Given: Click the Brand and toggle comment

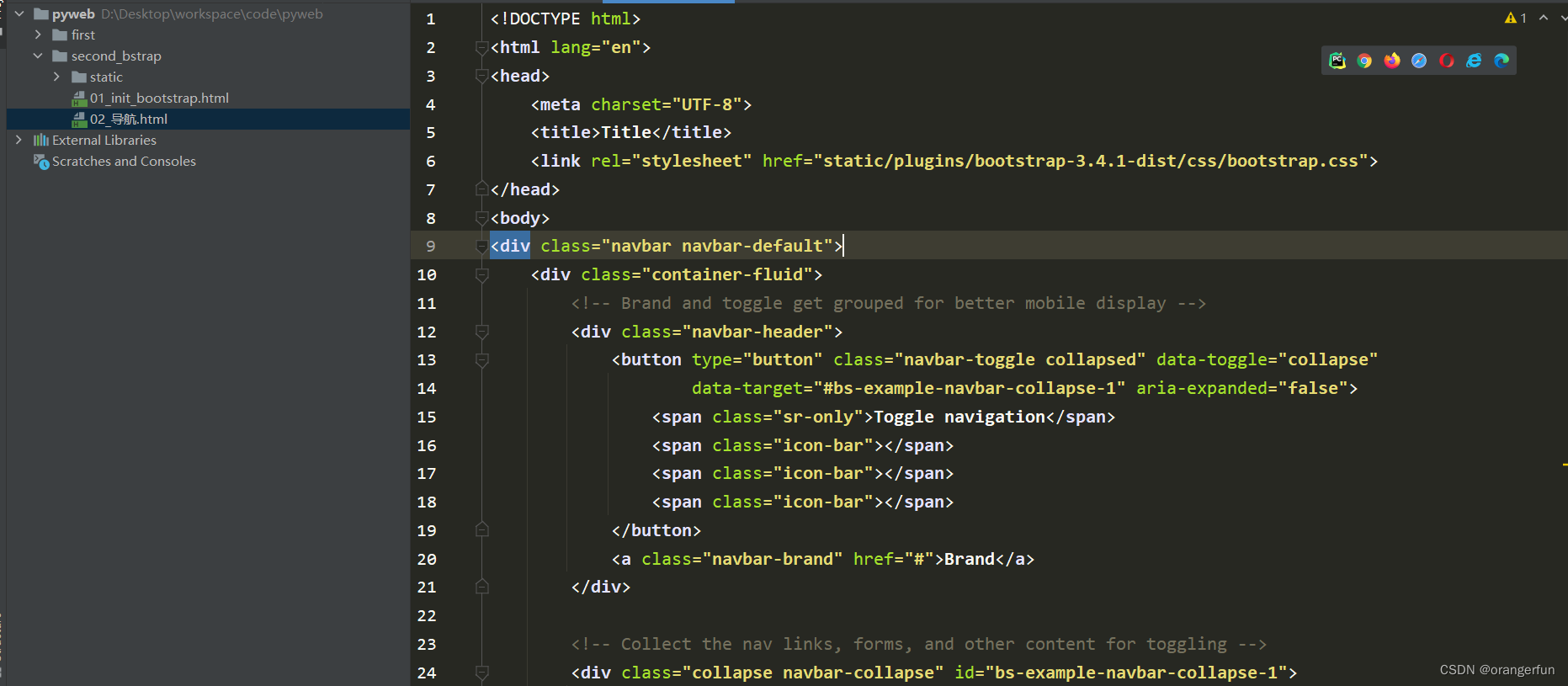Looking at the screenshot, I should click(889, 303).
